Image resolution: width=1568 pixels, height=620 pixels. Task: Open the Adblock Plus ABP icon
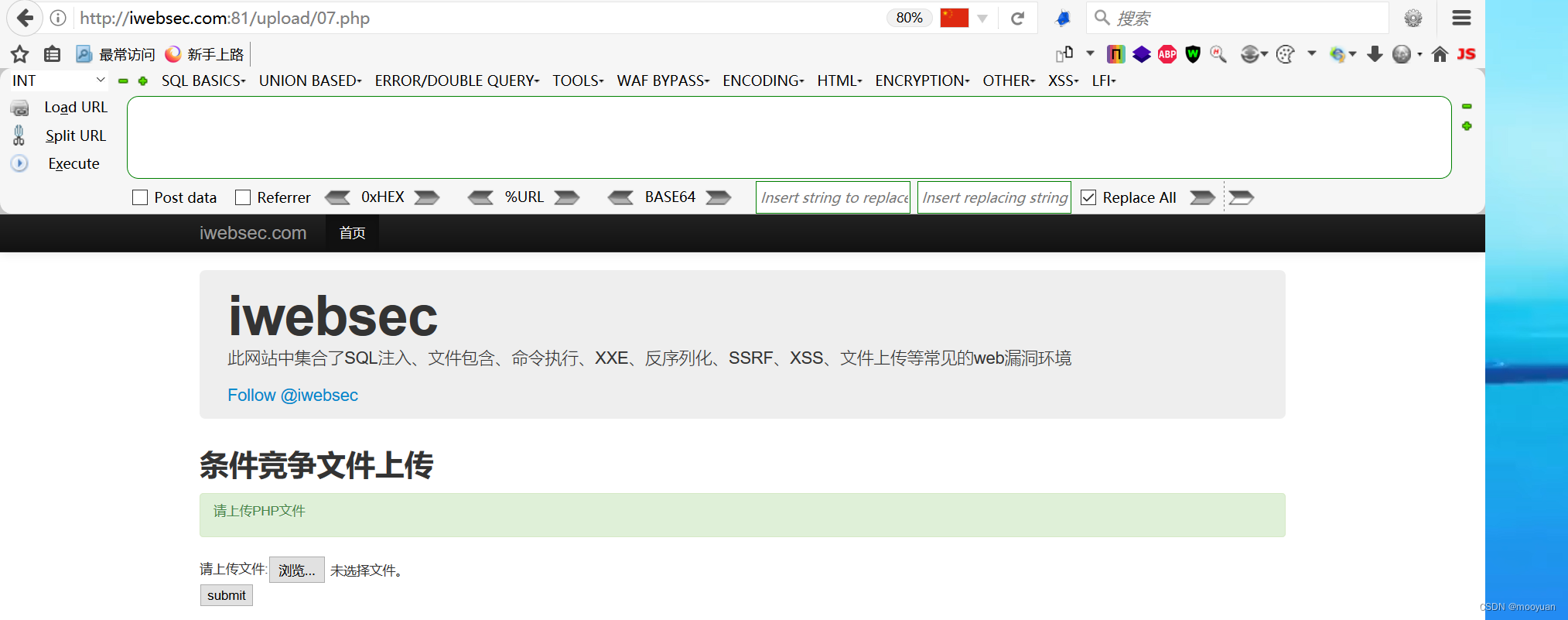point(1167,54)
